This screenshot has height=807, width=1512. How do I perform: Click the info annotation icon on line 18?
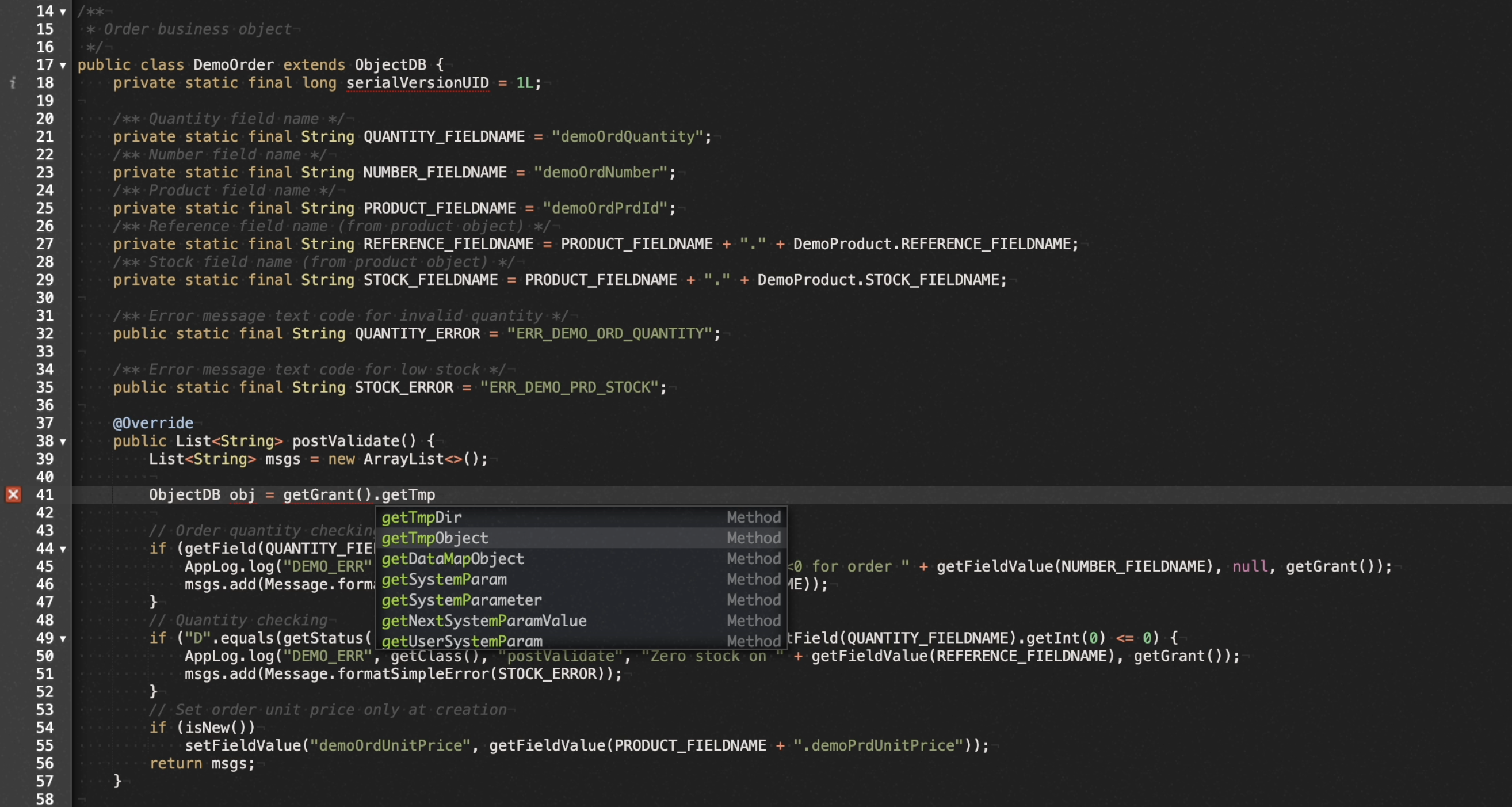click(13, 83)
